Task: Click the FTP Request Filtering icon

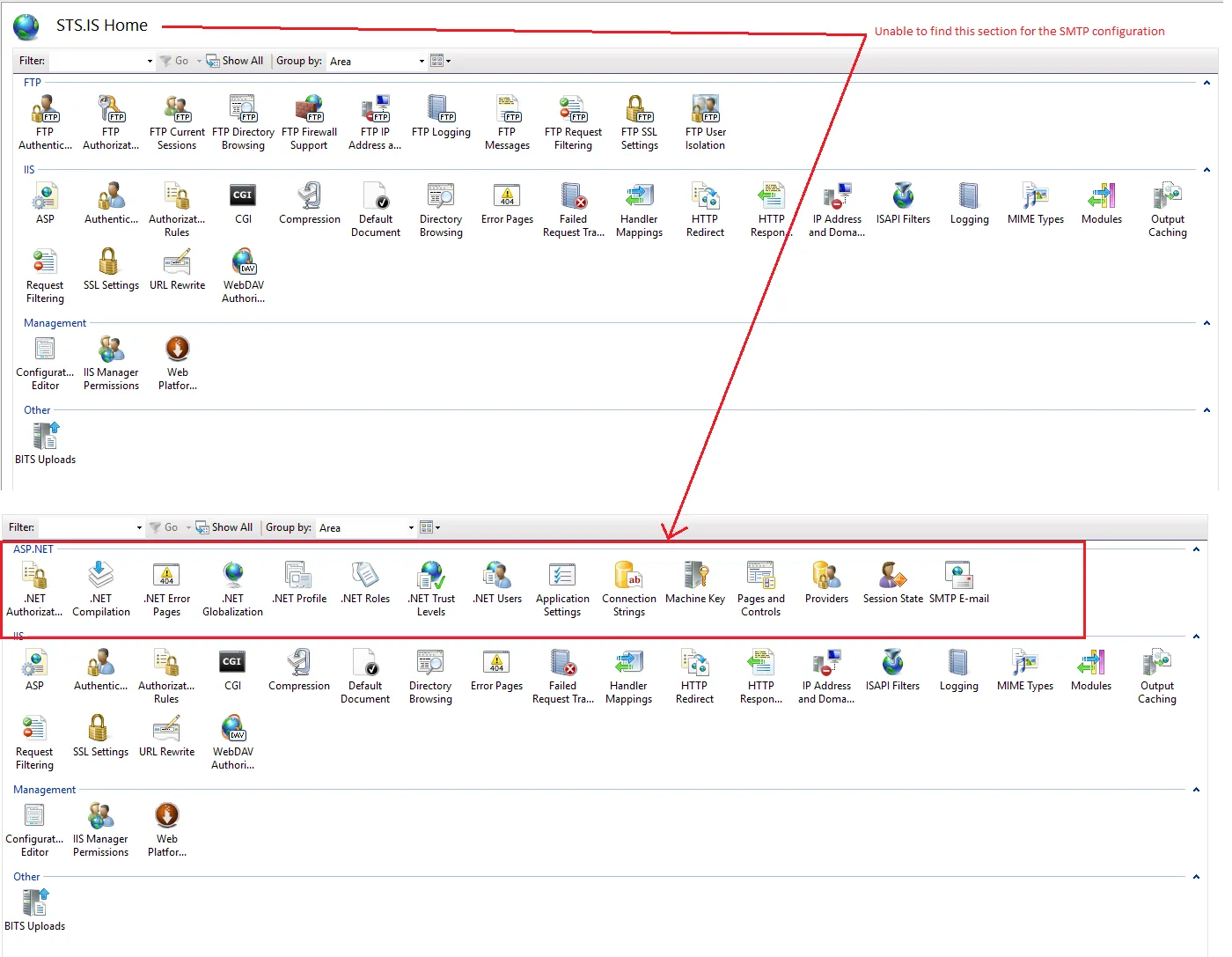Action: point(573,109)
